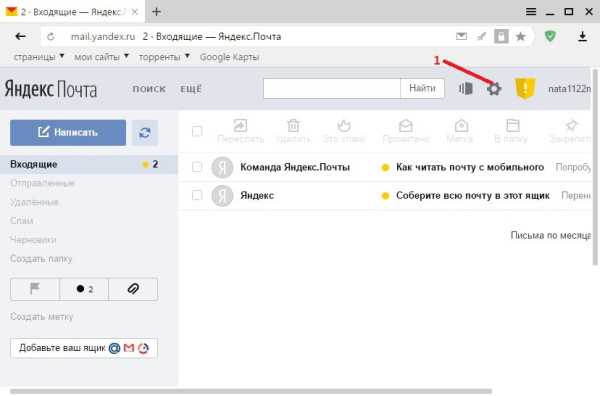This screenshot has height=396, width=600.
Task: Click the В папку move-to-folder icon
Action: pos(512,125)
